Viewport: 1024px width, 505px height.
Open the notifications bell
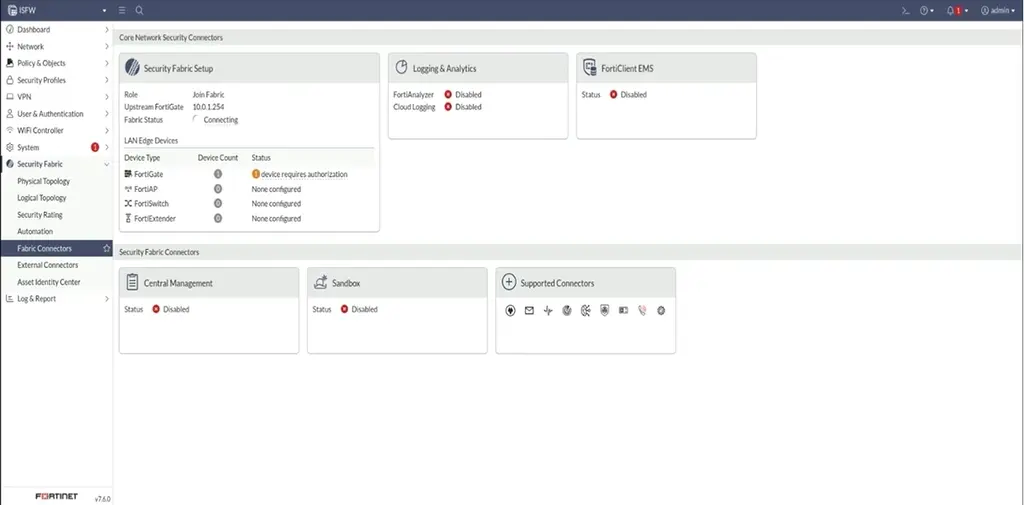pos(957,11)
